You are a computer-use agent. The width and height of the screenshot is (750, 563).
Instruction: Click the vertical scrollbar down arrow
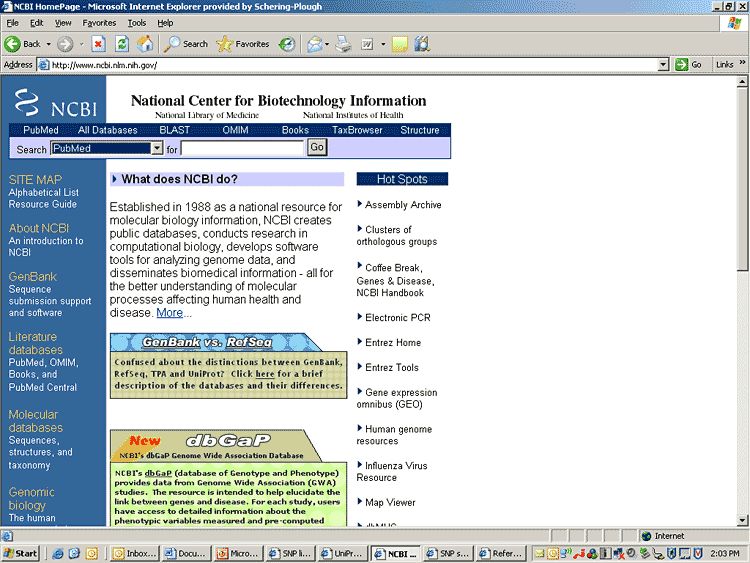742,520
